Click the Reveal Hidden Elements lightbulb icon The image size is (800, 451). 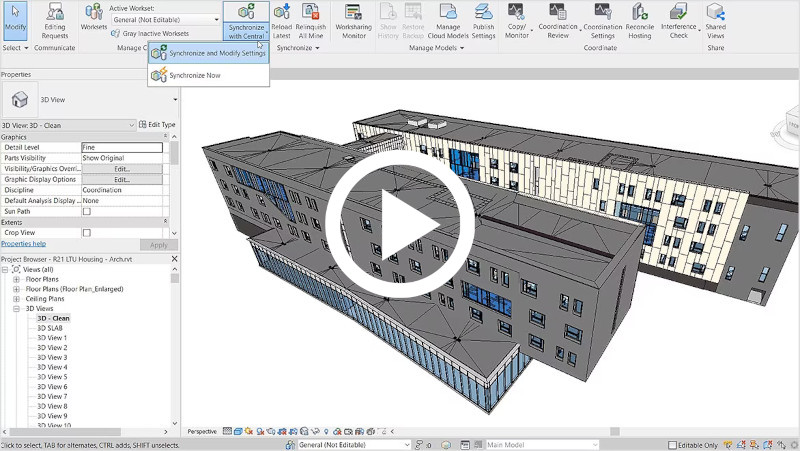pos(327,432)
